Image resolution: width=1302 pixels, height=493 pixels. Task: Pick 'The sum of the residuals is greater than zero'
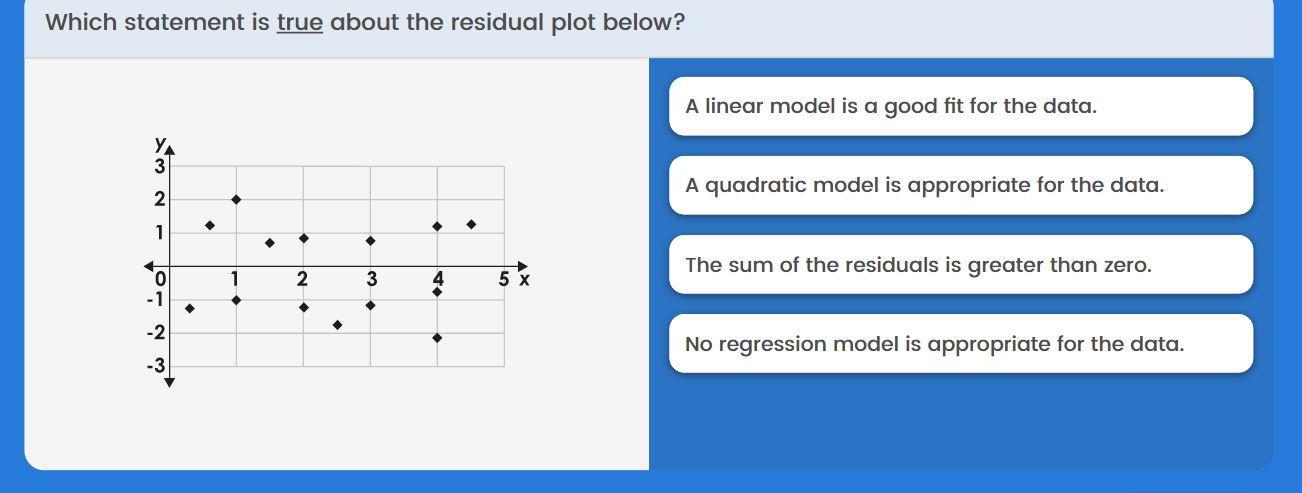(x=960, y=265)
